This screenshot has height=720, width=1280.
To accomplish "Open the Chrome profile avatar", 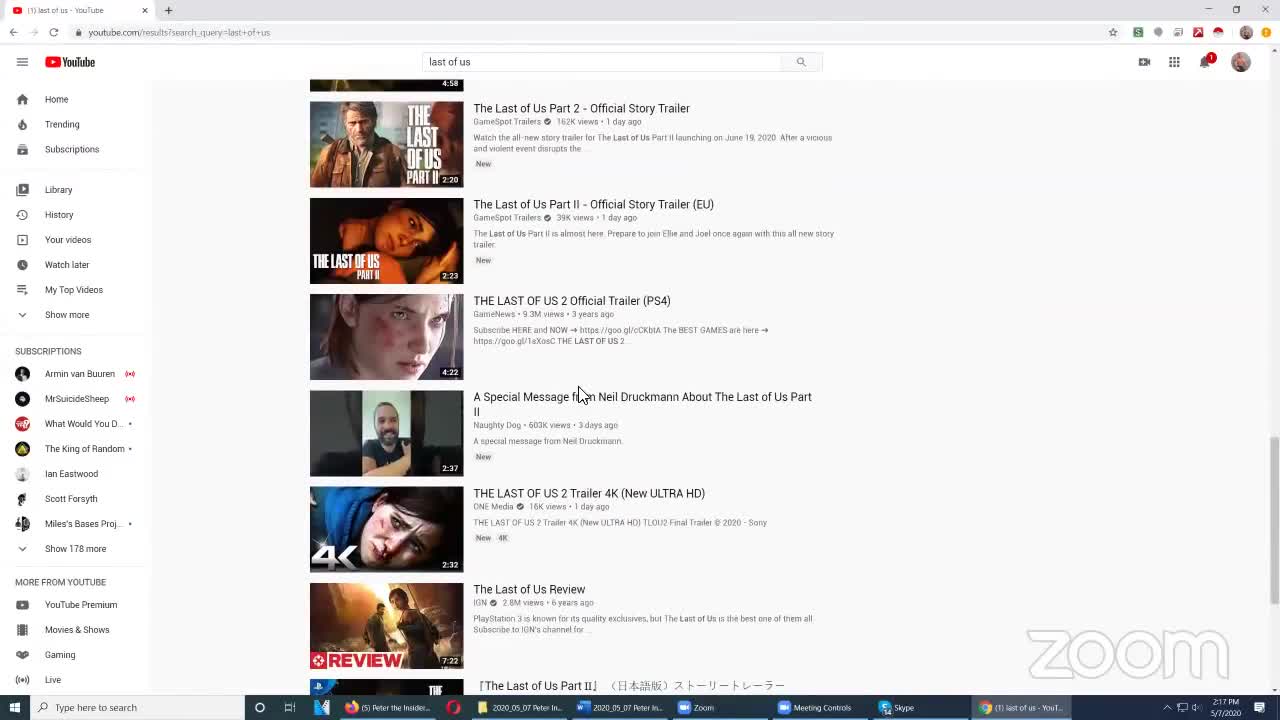I will pyautogui.click(x=1246, y=32).
